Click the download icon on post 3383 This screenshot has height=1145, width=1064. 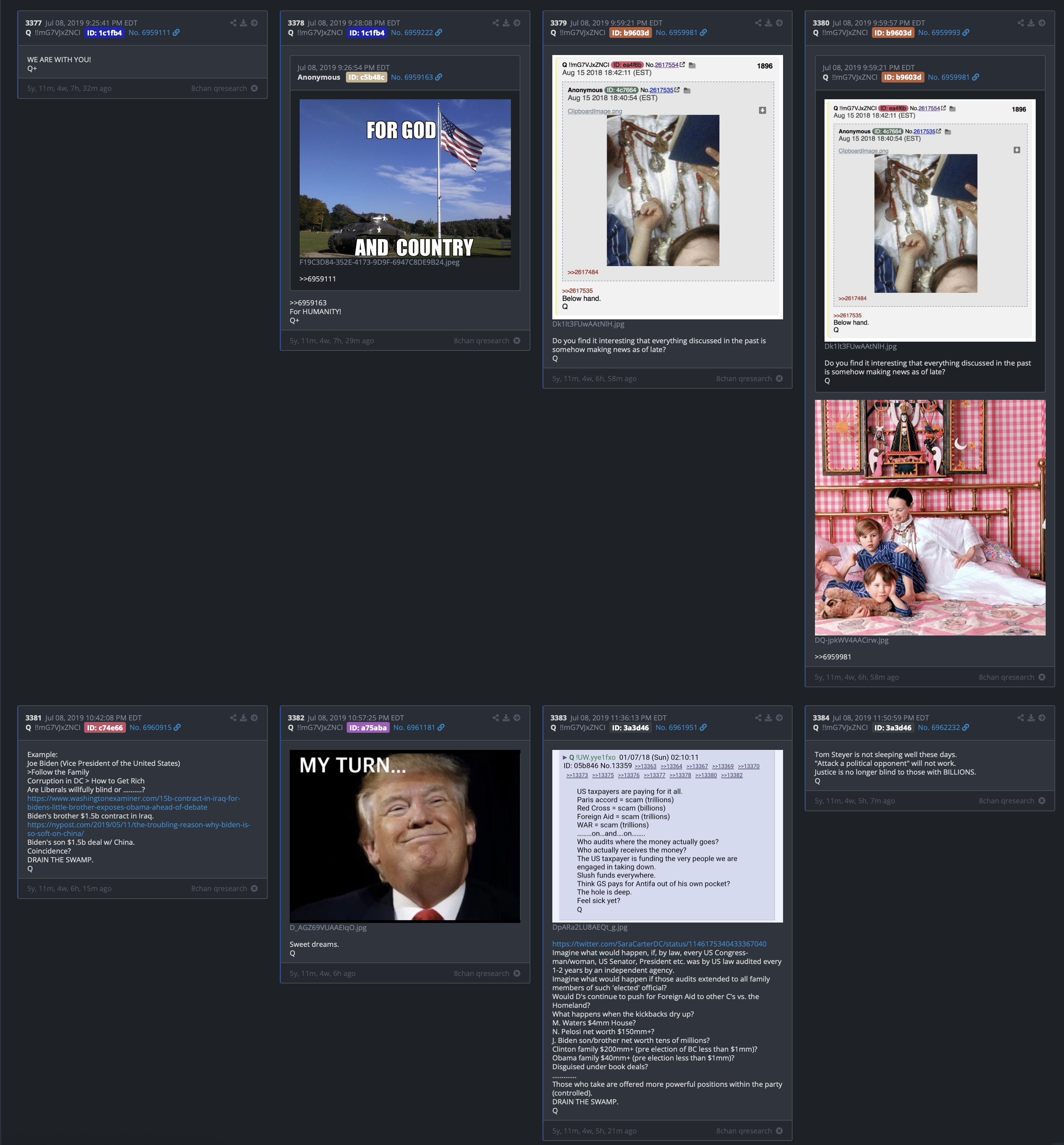(769, 718)
